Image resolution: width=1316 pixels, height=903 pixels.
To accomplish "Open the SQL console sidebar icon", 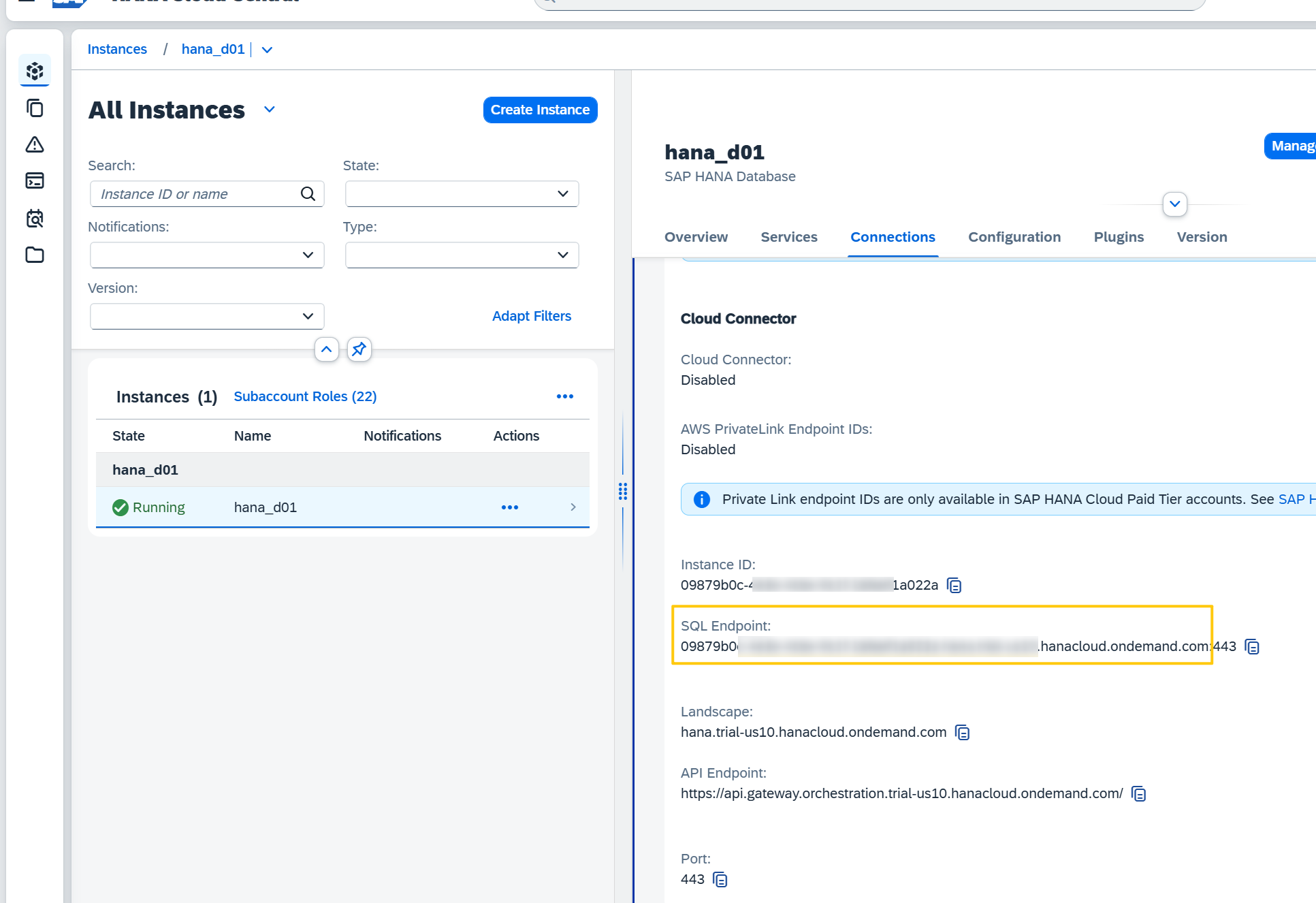I will click(35, 181).
